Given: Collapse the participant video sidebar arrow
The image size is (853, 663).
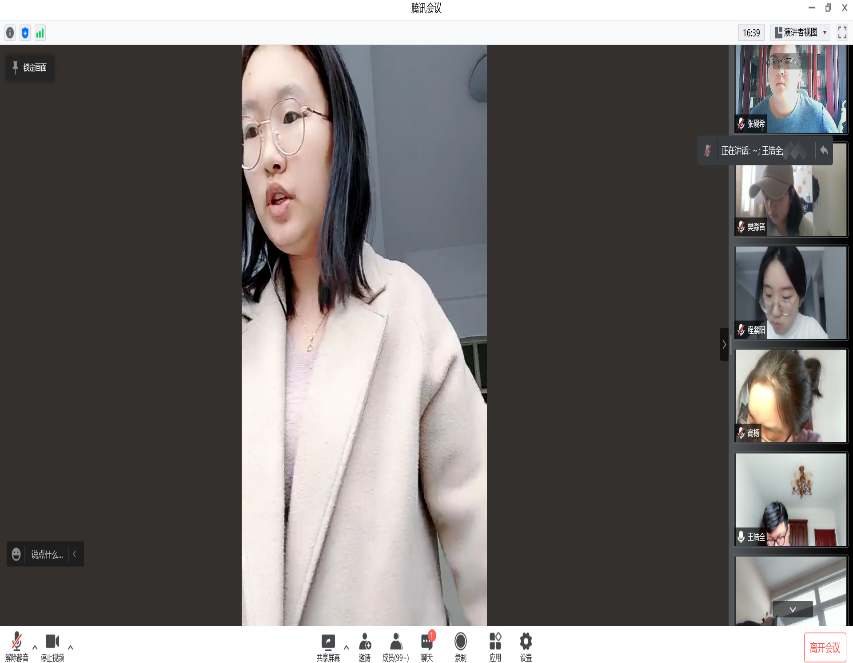Looking at the screenshot, I should coord(724,344).
